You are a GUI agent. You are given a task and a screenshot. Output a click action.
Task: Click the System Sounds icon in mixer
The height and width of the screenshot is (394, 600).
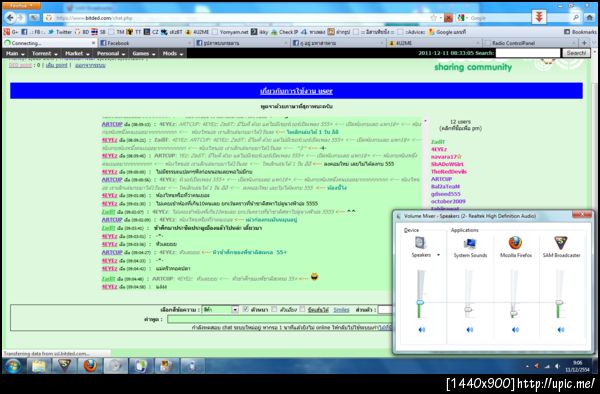coord(470,243)
